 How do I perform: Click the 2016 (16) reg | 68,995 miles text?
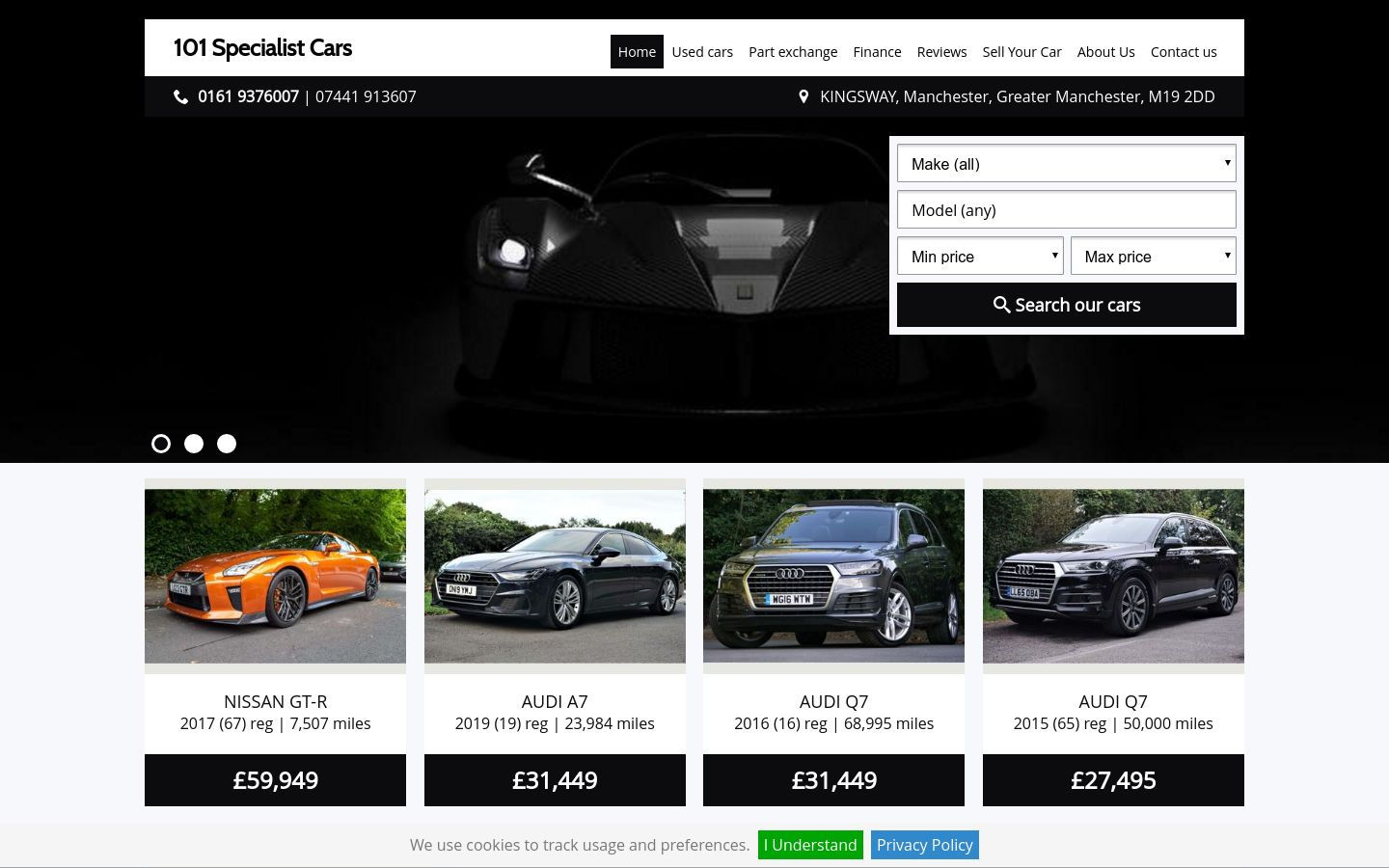click(833, 723)
